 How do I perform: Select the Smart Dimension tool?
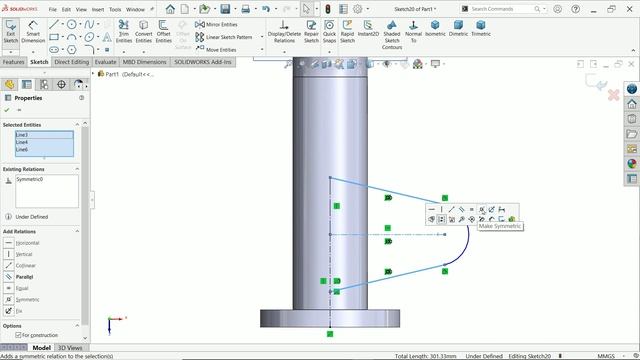pos(33,32)
